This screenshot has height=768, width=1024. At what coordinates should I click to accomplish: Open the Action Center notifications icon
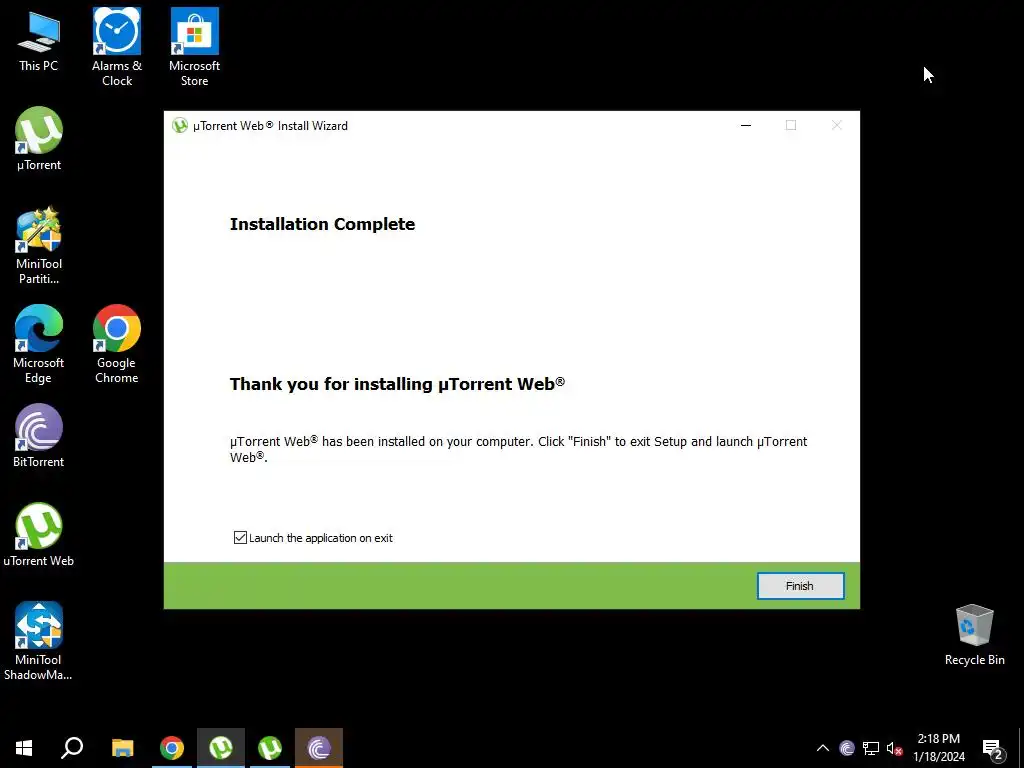point(993,748)
